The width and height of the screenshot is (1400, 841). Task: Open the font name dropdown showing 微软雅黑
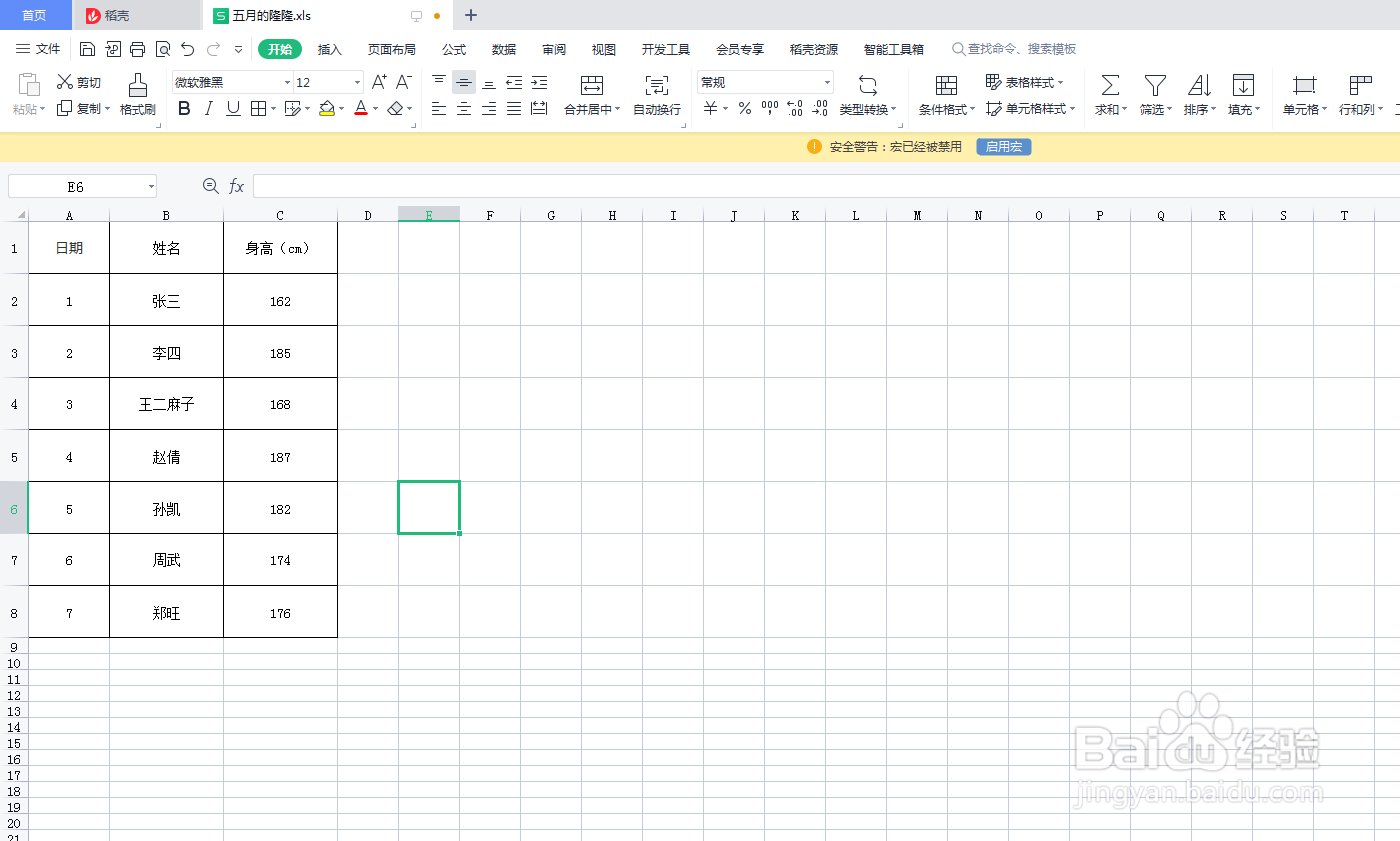pos(287,81)
